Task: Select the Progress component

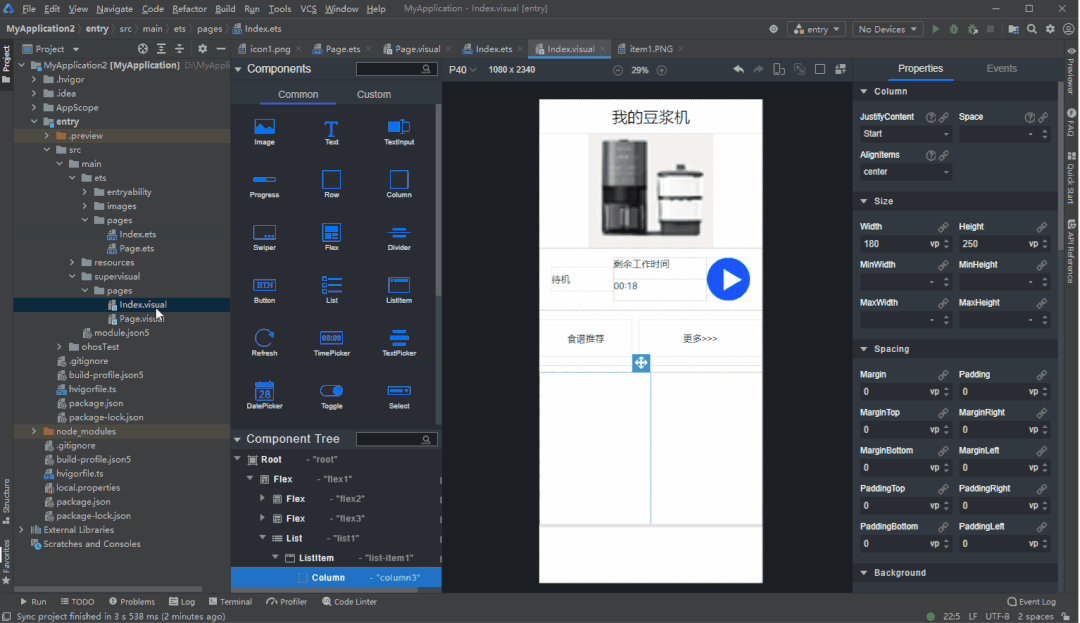Action: coord(264,184)
